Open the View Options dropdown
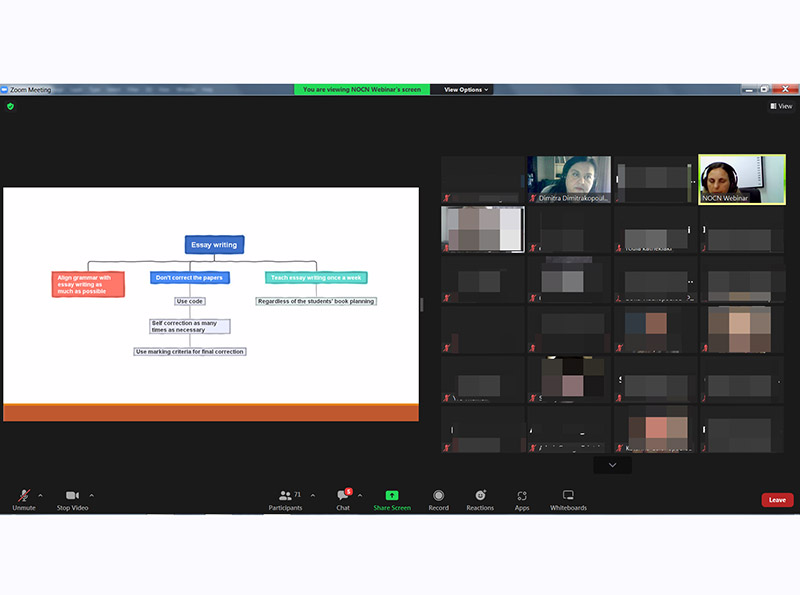The height and width of the screenshot is (595, 800). 467,90
